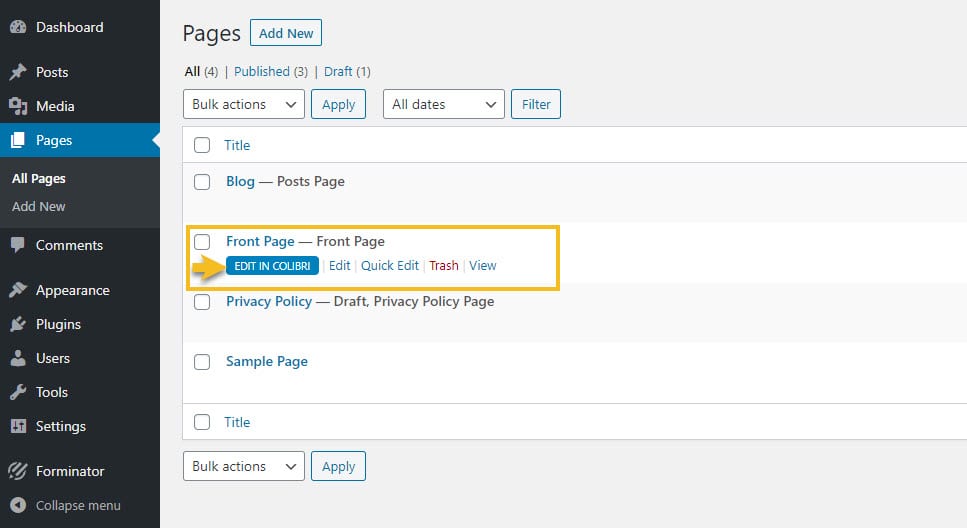
Task: Click the Settings sliders icon
Action: (19, 426)
